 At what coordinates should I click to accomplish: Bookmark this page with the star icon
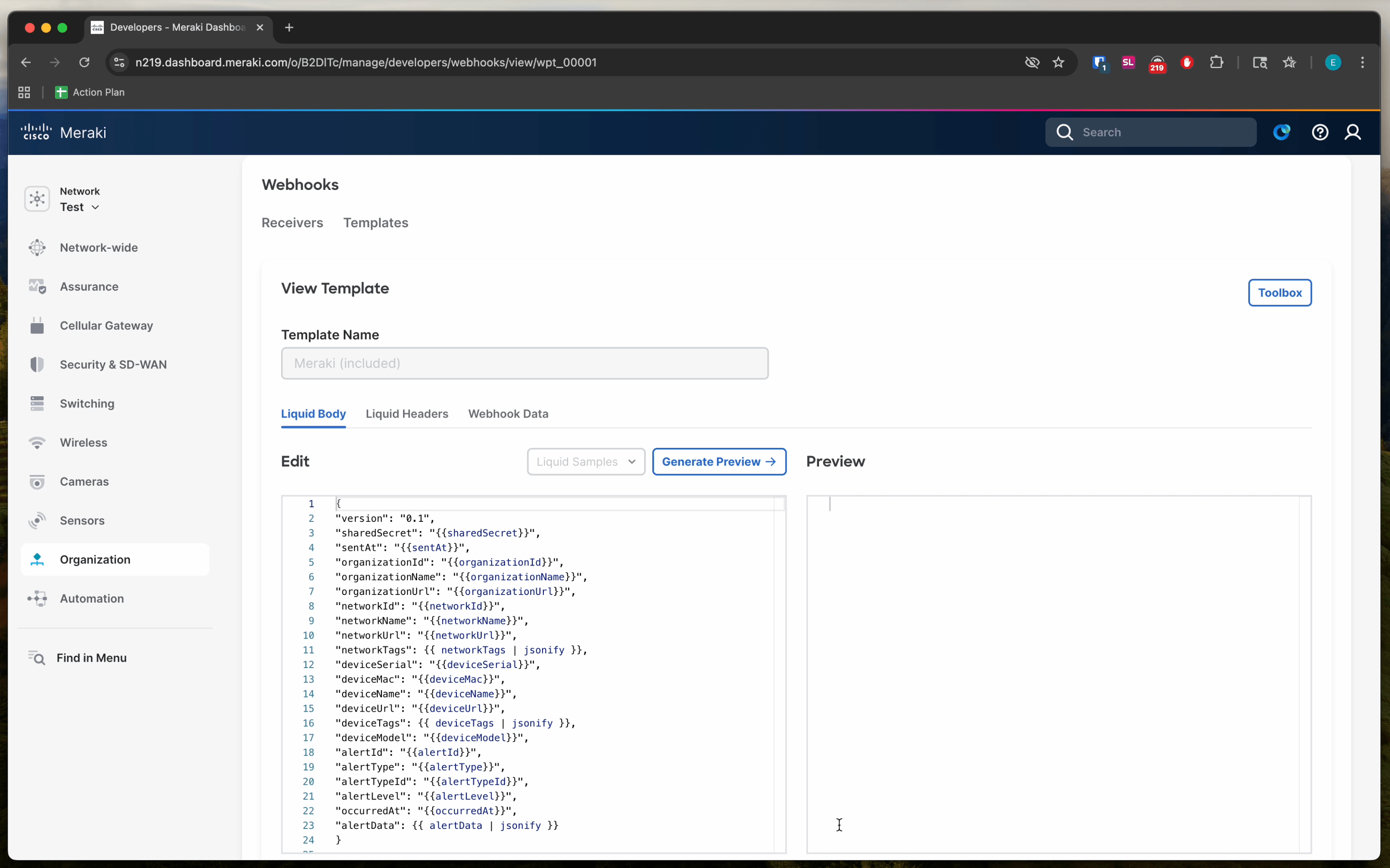click(1059, 63)
